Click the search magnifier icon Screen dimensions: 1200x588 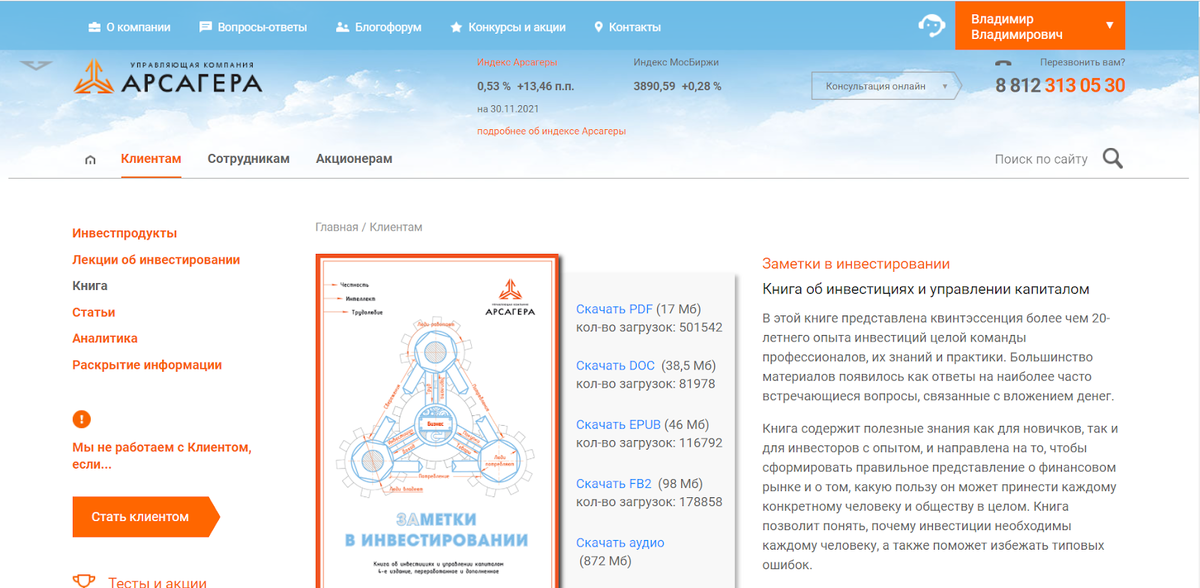point(1112,158)
